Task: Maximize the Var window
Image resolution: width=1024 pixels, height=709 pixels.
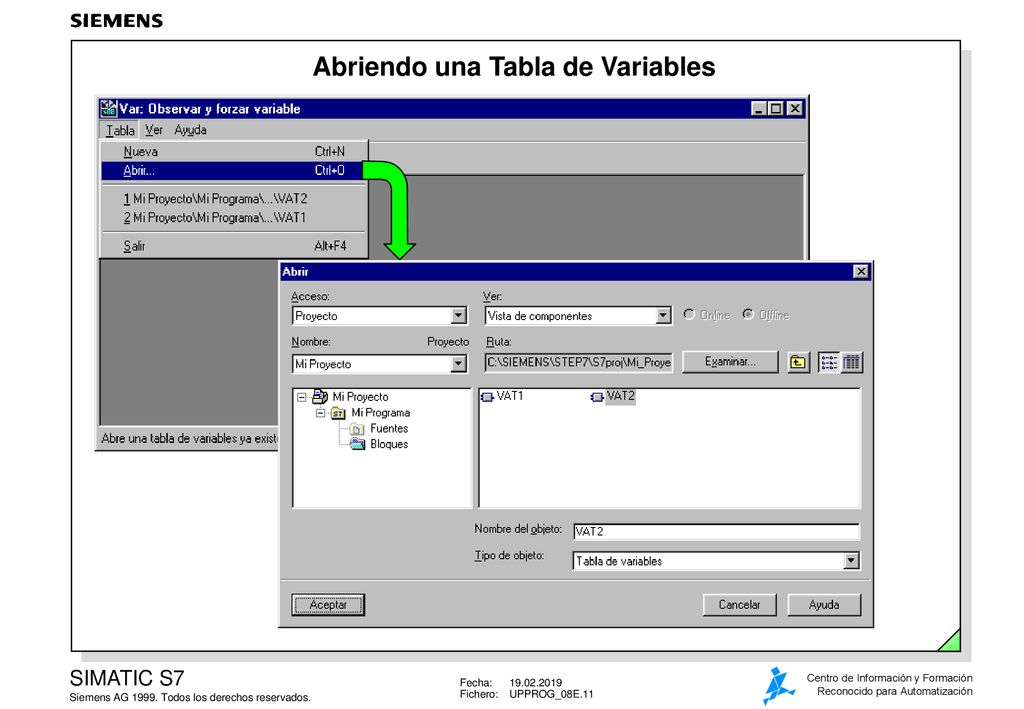Action: 775,108
